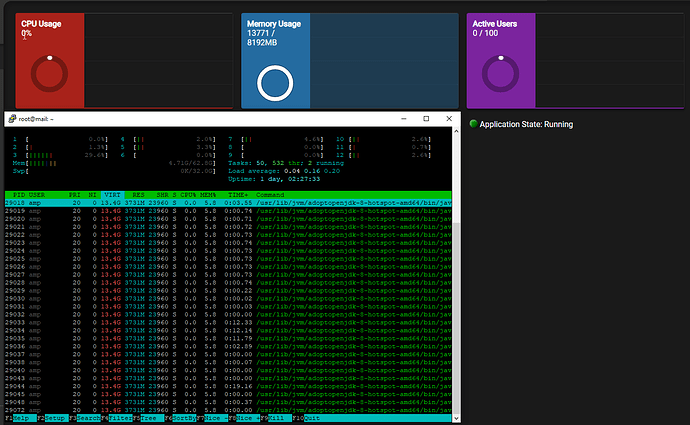Click F8 Nice + to increase niceness

(244, 418)
